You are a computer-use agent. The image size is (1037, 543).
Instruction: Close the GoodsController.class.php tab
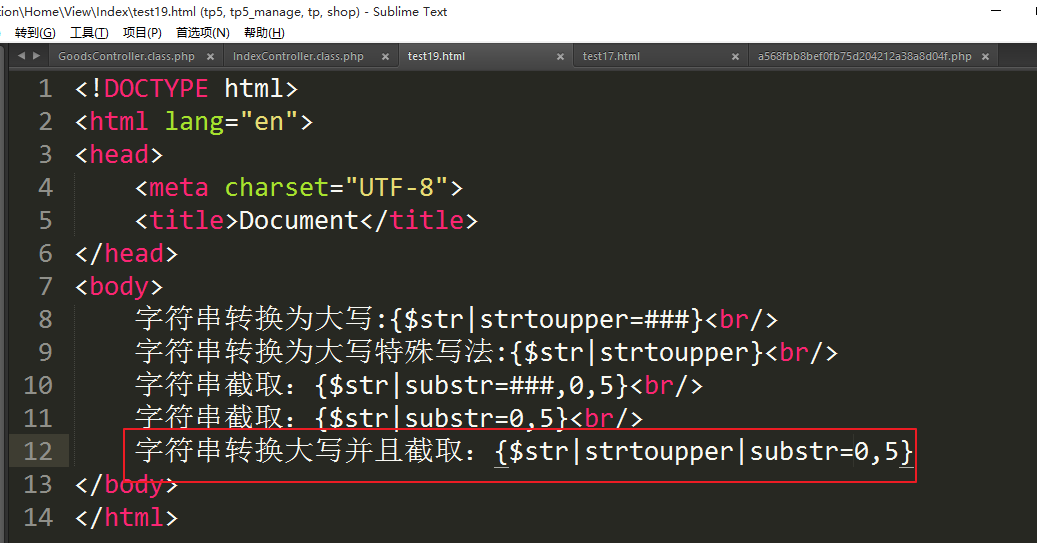[x=209, y=57]
